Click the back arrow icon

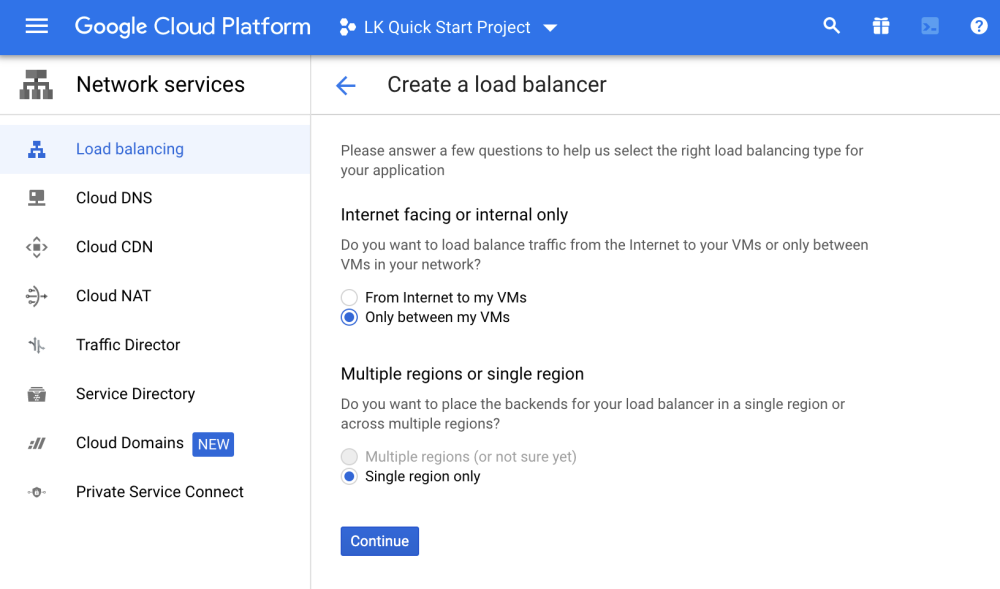tap(346, 86)
